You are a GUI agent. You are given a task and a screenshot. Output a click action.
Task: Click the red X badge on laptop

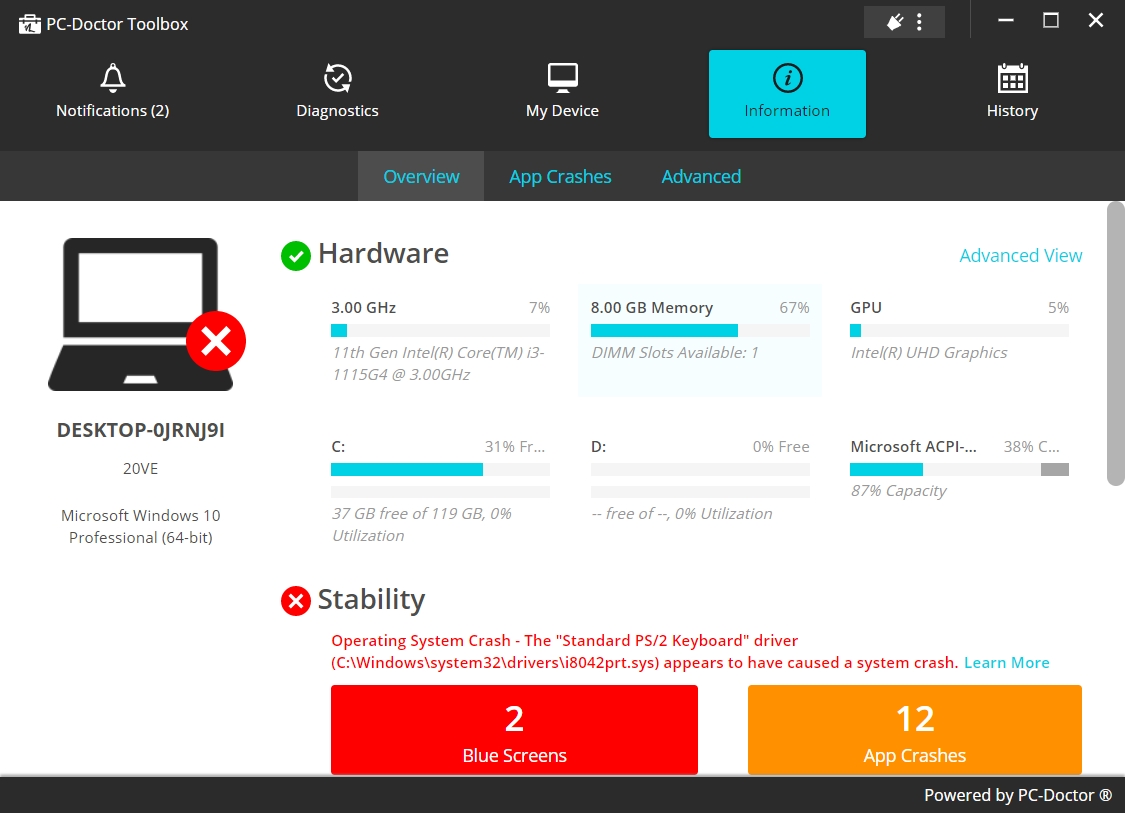click(x=216, y=341)
